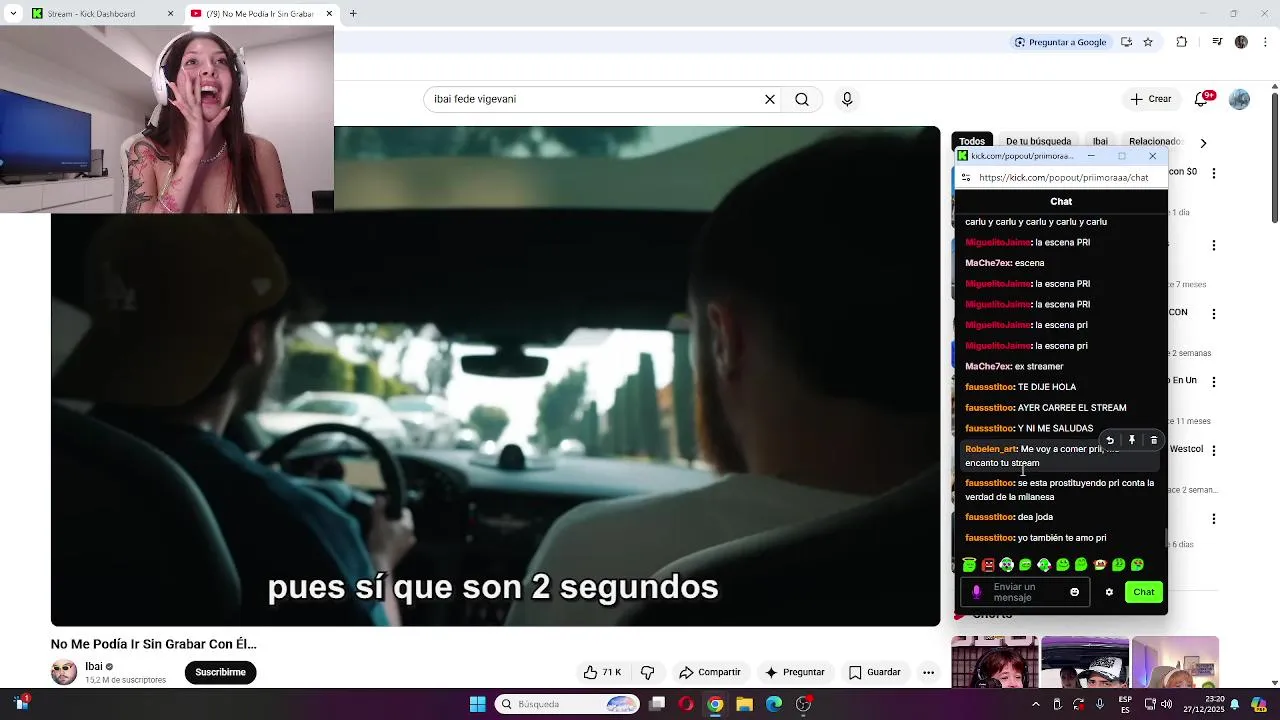1280x720 pixels.
Task: Click the Preguntar button under the video
Action: pyautogui.click(x=794, y=672)
